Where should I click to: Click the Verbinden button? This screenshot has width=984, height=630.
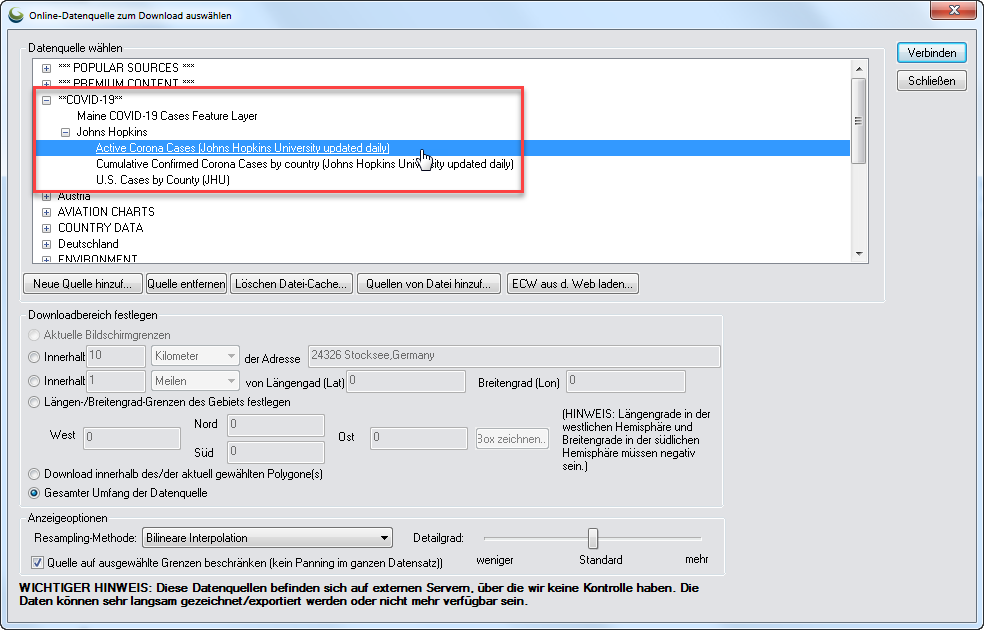932,53
